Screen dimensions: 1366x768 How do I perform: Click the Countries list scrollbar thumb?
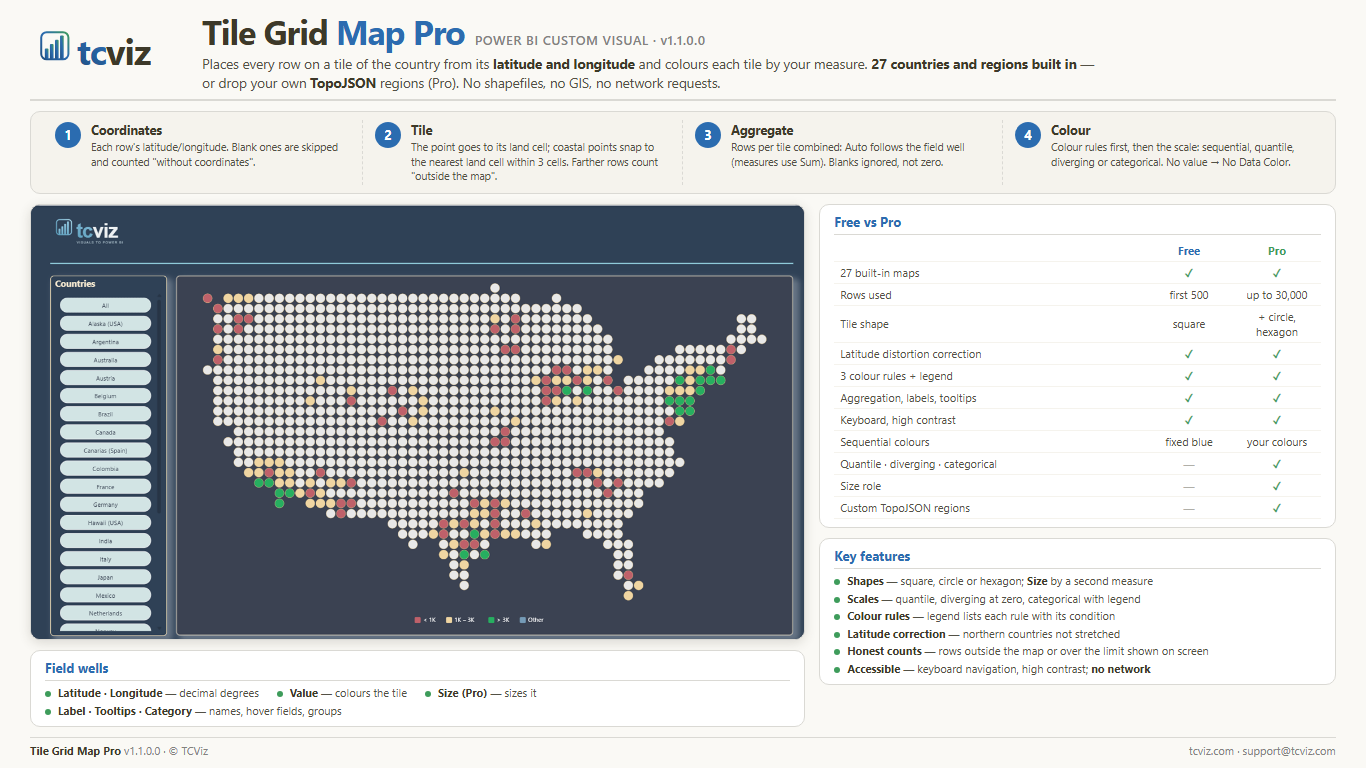click(158, 405)
